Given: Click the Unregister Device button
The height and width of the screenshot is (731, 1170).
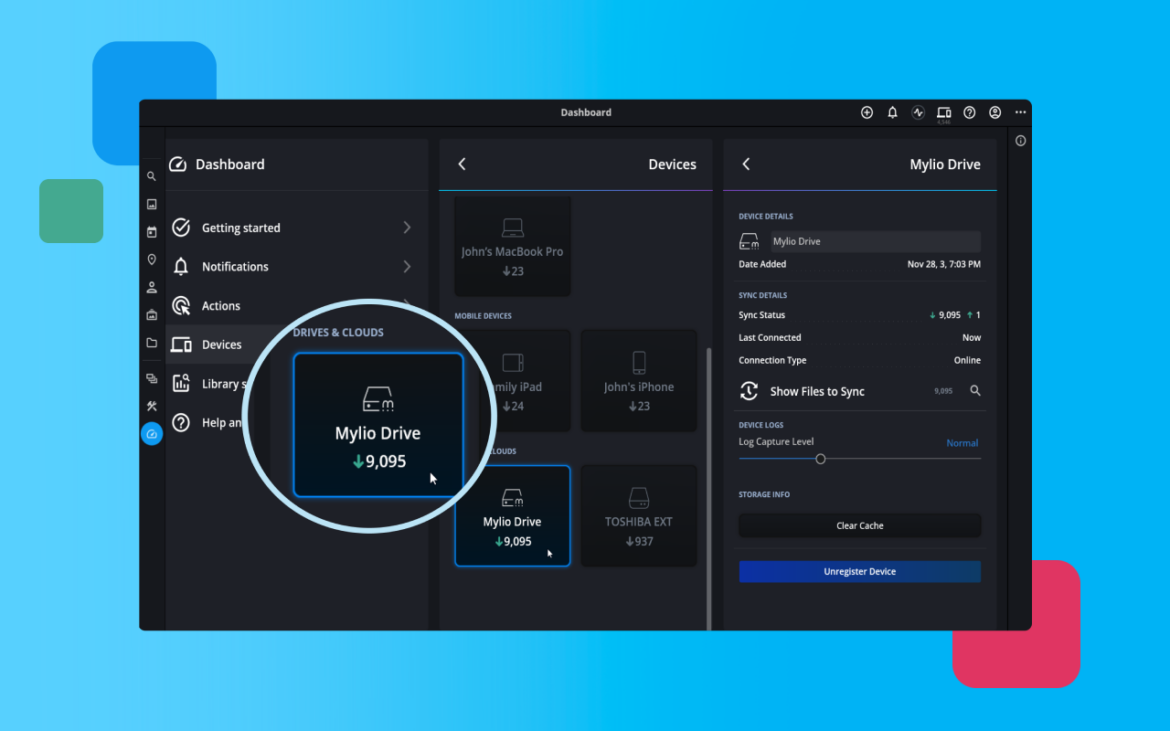Looking at the screenshot, I should pos(859,571).
